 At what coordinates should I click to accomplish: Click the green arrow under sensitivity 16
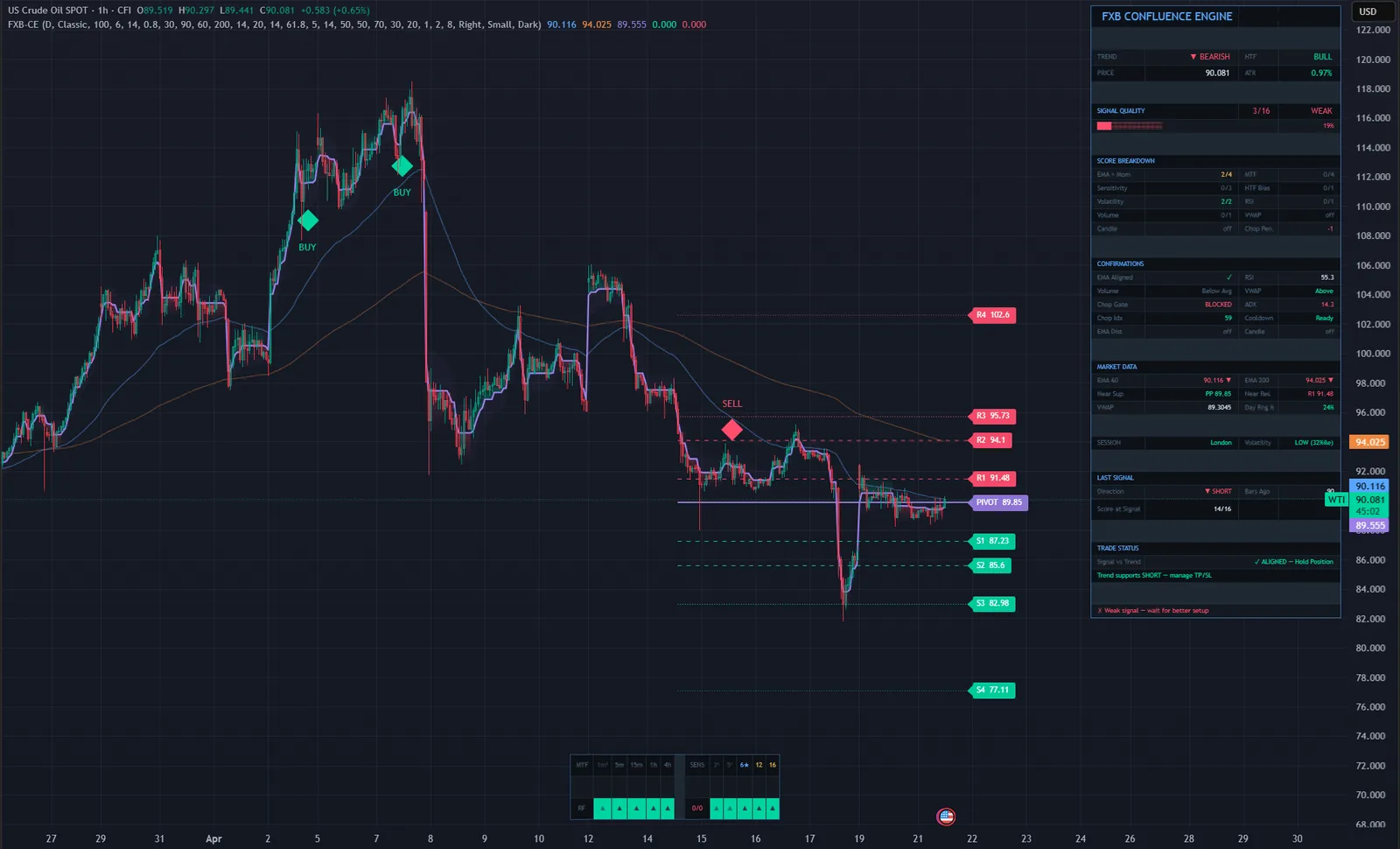[x=773, y=808]
